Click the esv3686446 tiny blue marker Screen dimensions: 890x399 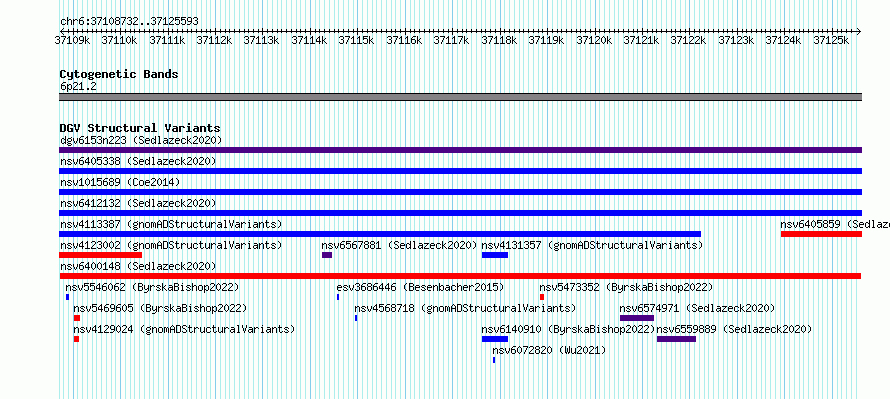click(x=338, y=297)
